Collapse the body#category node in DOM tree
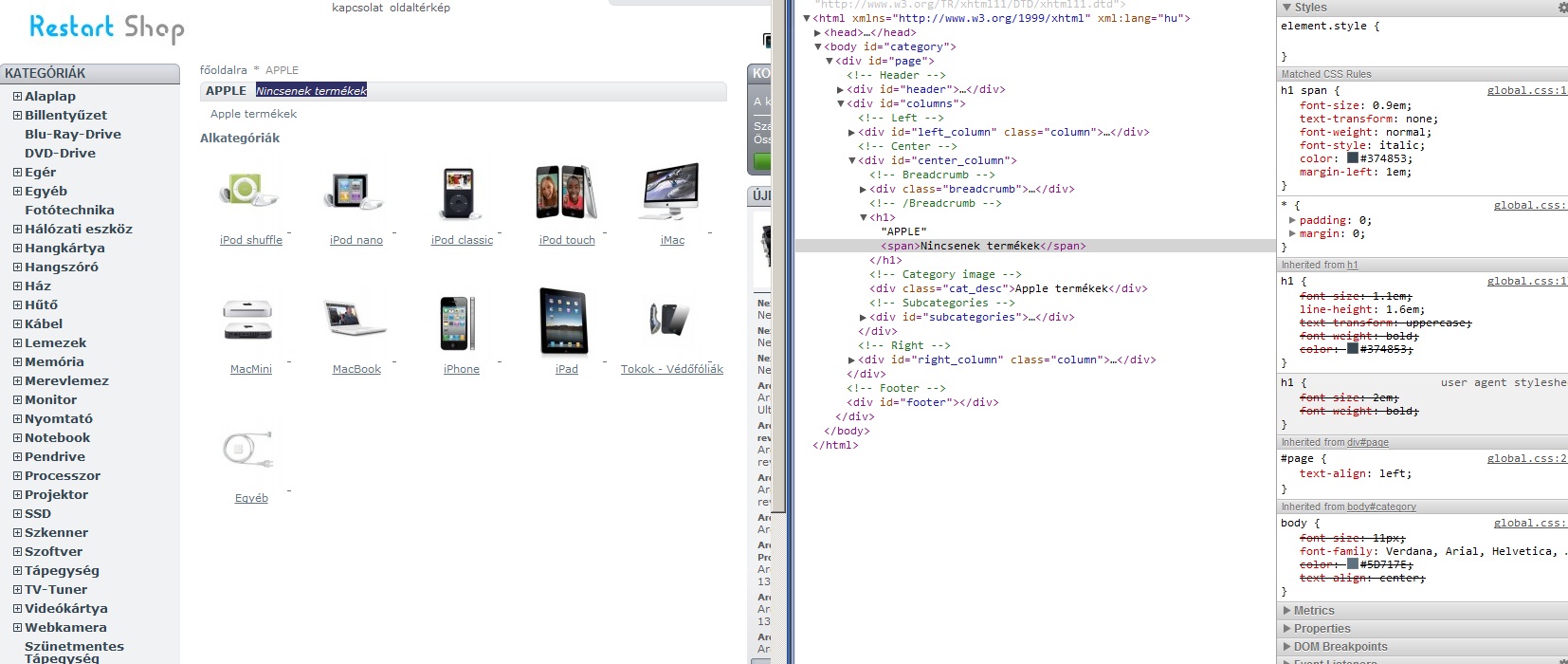This screenshot has width=1568, height=664. (818, 46)
